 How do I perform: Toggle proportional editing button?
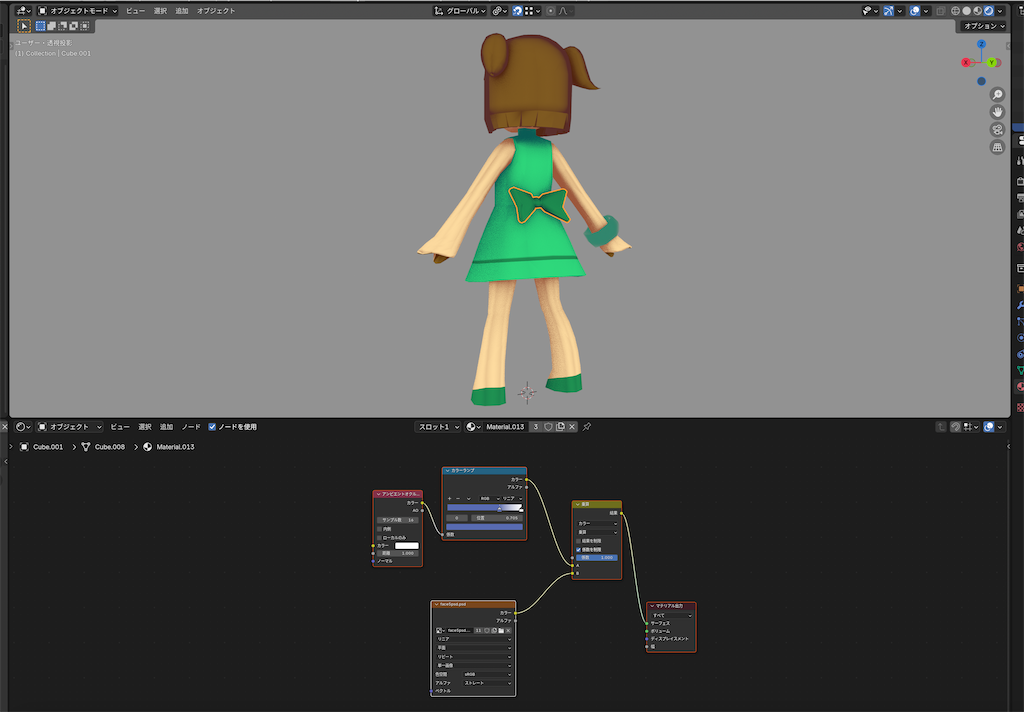551,10
